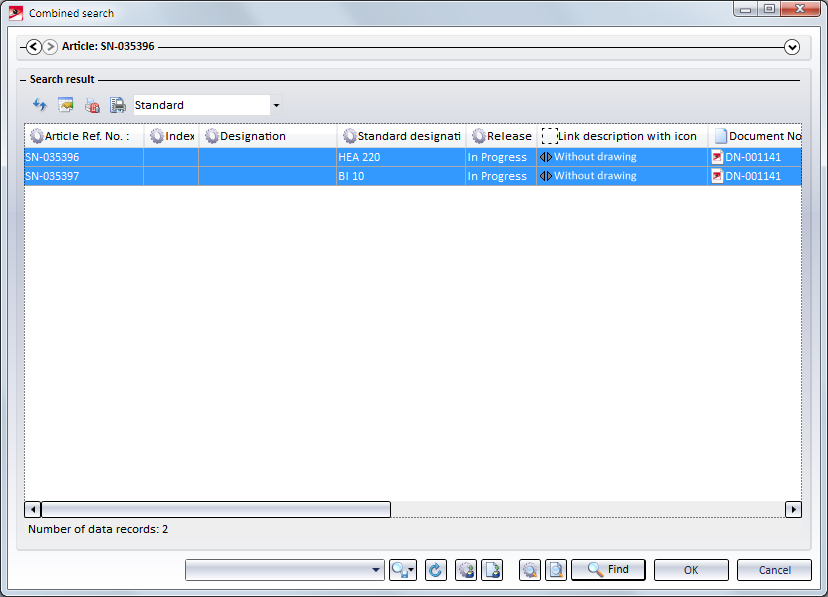
Task: Open the Standard configuration dropdown
Action: click(276, 105)
